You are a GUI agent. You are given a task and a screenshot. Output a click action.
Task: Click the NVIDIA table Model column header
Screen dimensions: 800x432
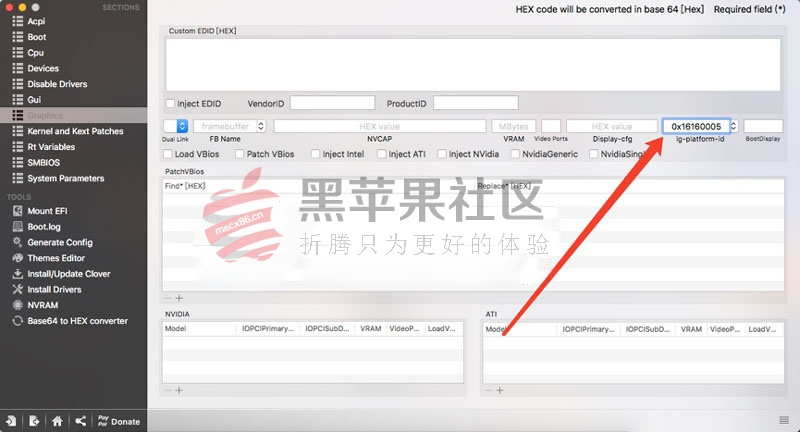[199, 329]
